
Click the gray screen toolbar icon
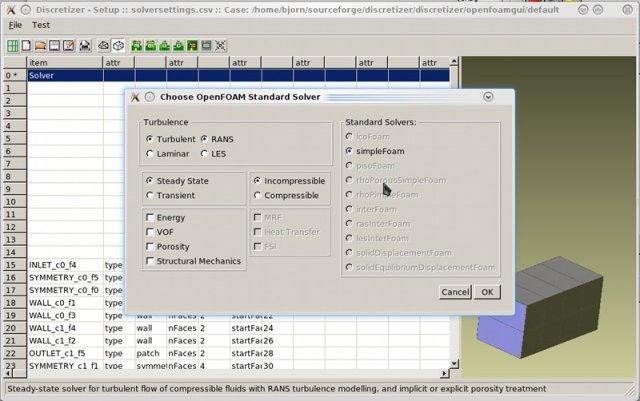[206, 46]
